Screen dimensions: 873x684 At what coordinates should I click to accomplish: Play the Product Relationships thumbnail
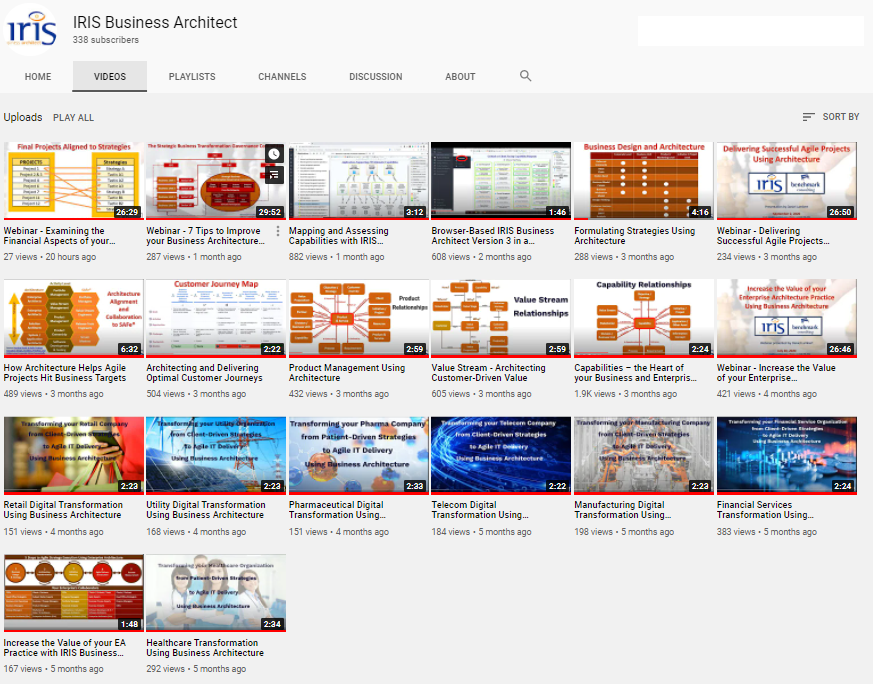coord(359,318)
